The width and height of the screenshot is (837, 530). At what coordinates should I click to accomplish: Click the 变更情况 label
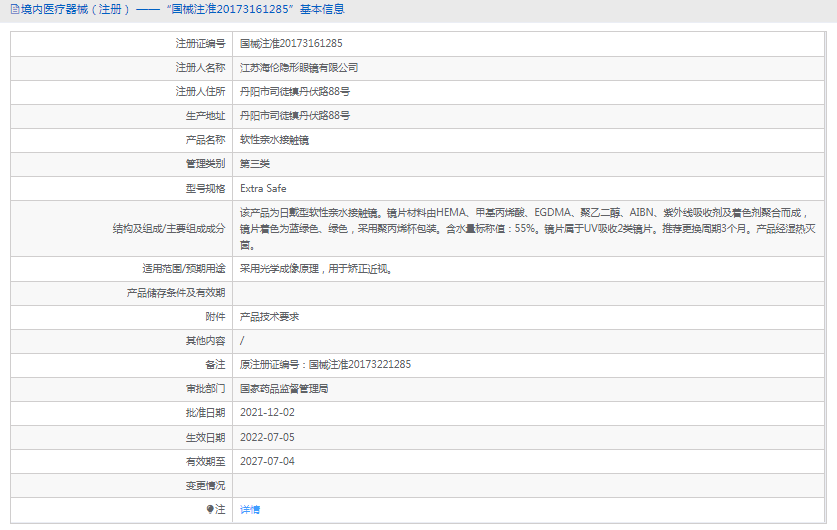click(x=206, y=486)
